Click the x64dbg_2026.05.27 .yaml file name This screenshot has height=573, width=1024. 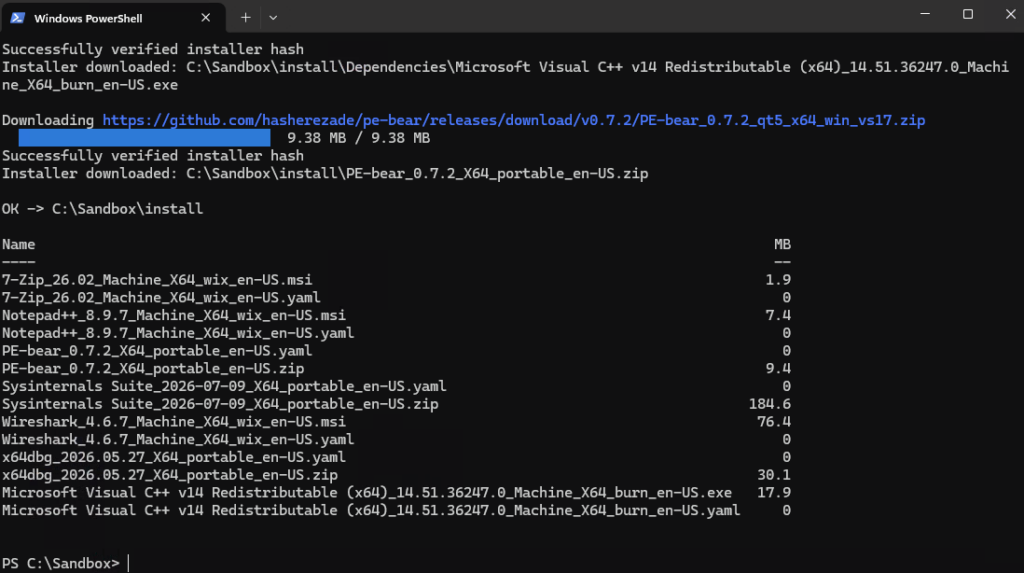tap(174, 457)
